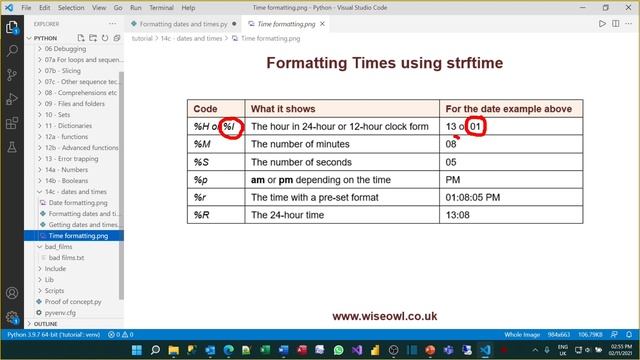This screenshot has height=360, width=640.
Task: Show errors and warnings in the status bar
Action: (x=120, y=335)
